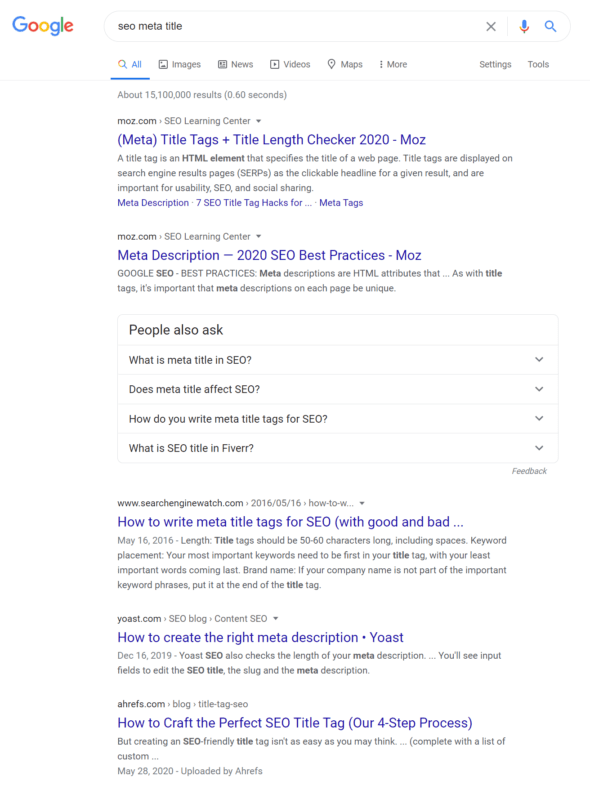Click the Feedback link under questions
The height and width of the screenshot is (790, 590).
point(529,471)
